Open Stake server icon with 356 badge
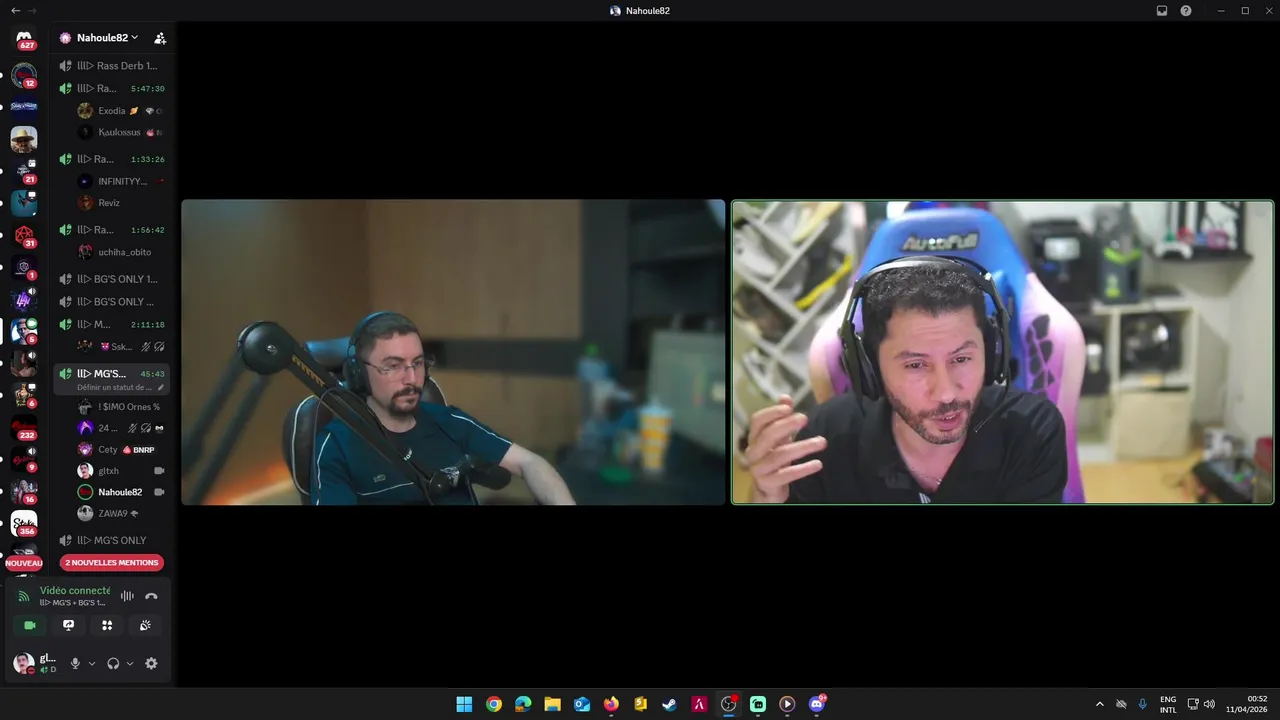Screen dimensions: 1280x720 (24, 524)
